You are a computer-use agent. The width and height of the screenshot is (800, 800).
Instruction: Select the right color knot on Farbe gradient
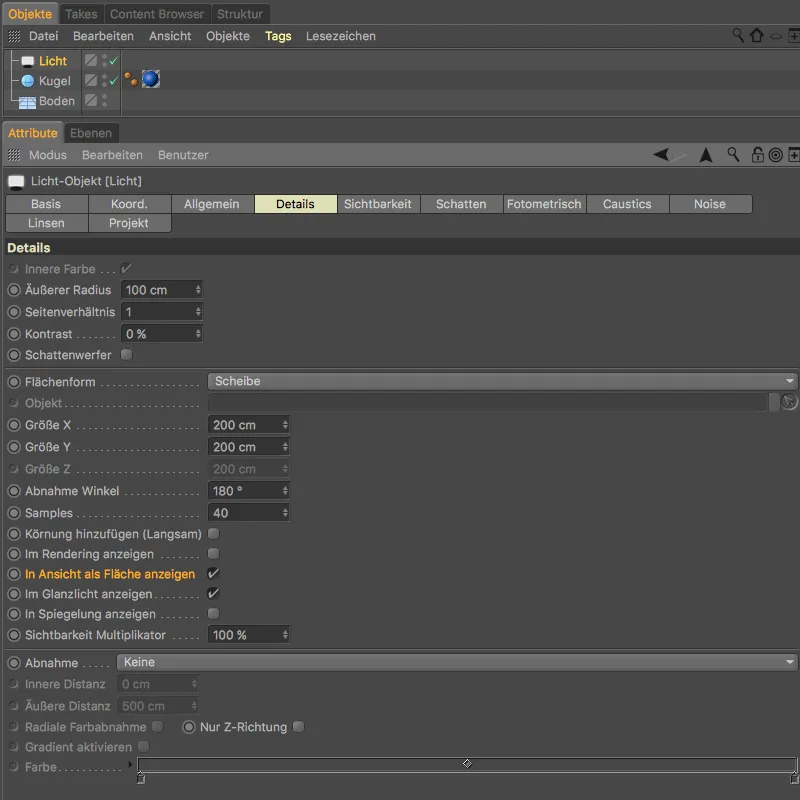pos(794,778)
